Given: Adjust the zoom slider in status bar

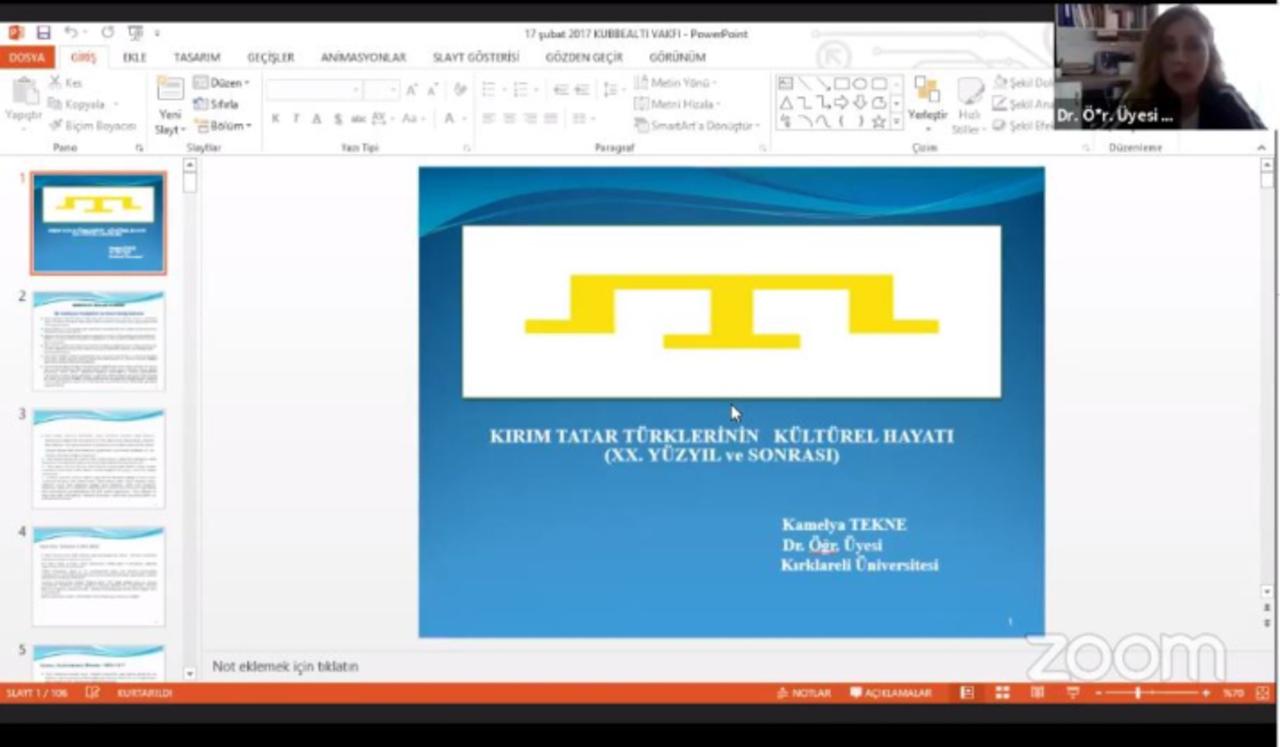Looking at the screenshot, I should tap(1138, 693).
